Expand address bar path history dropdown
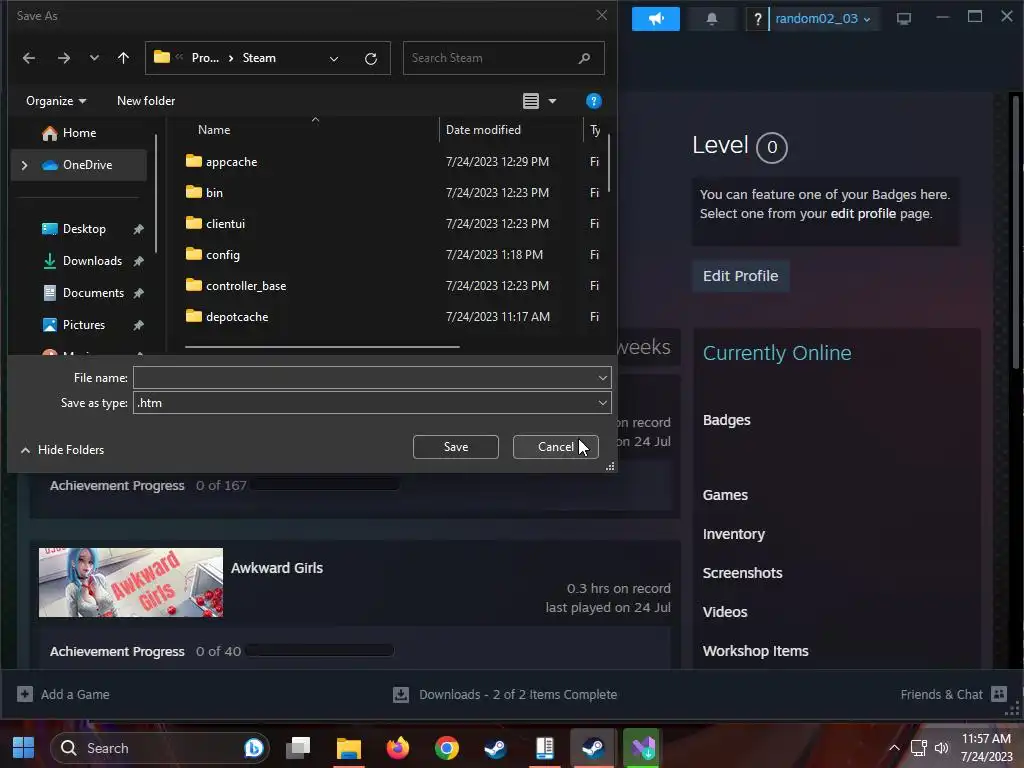The image size is (1024, 768). [x=334, y=59]
